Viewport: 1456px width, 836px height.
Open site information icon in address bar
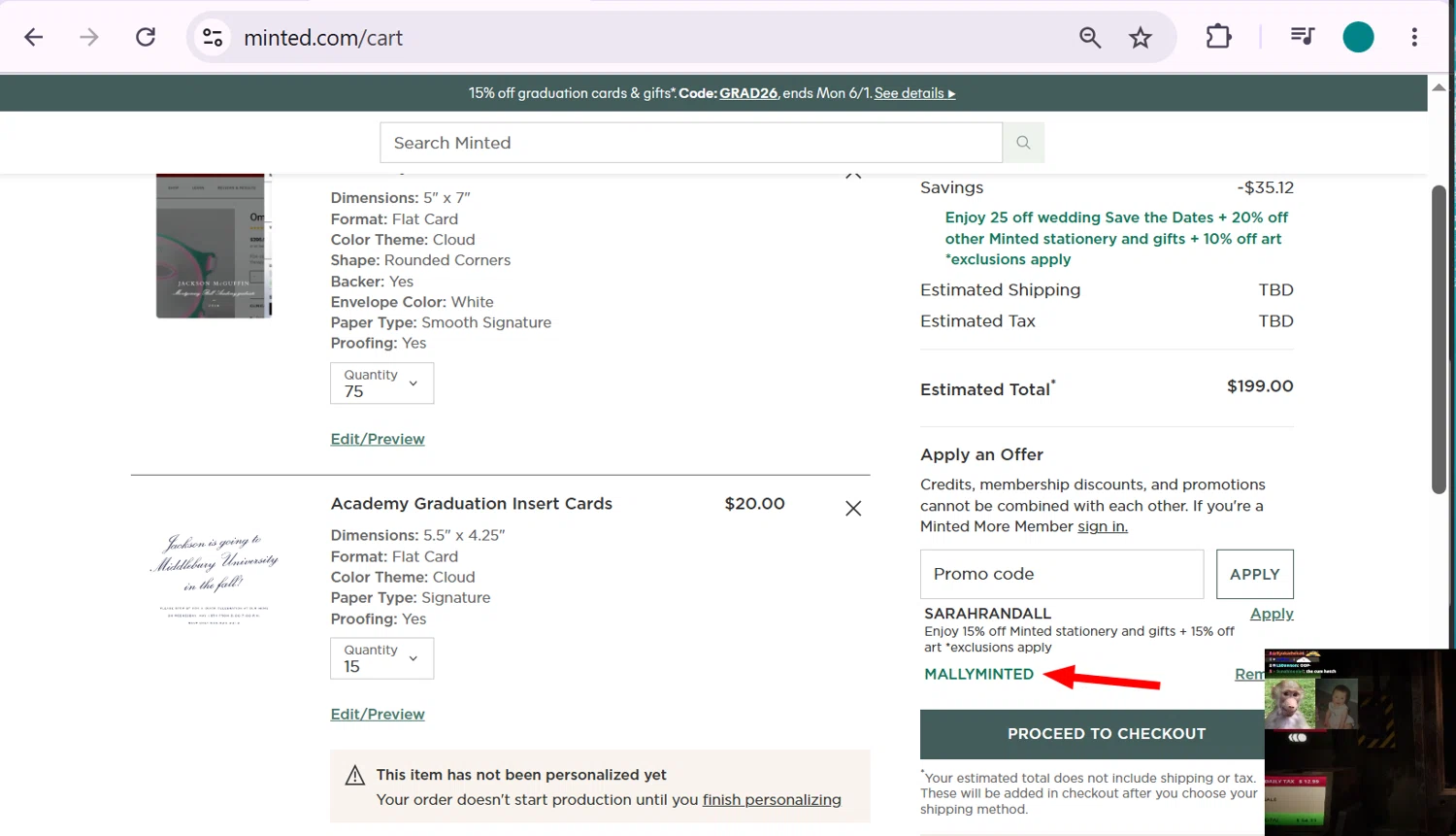[213, 38]
